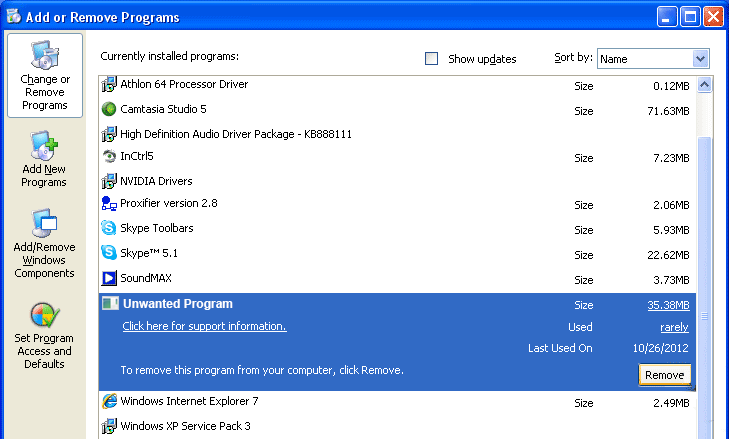Click the Unwanted Program title text

pyautogui.click(x=178, y=304)
